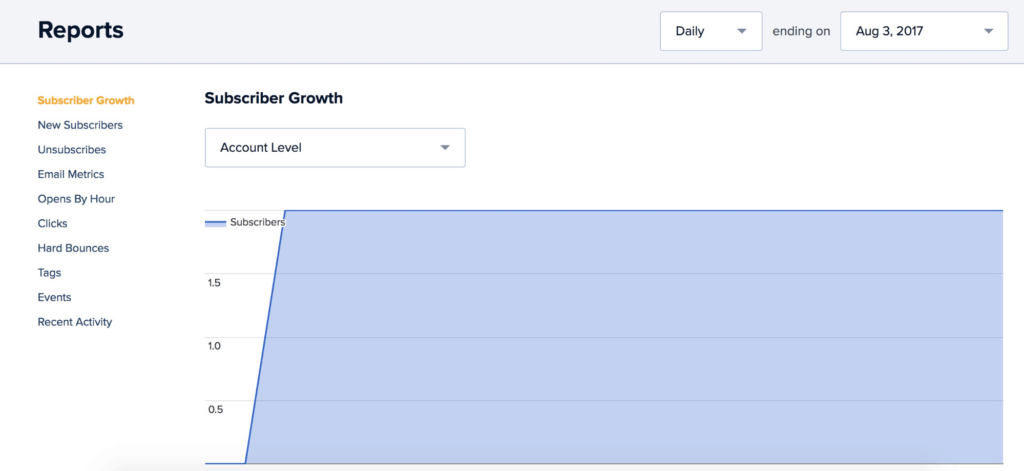1024x471 pixels.
Task: Select Subscriber Growth in sidebar
Action: click(86, 101)
